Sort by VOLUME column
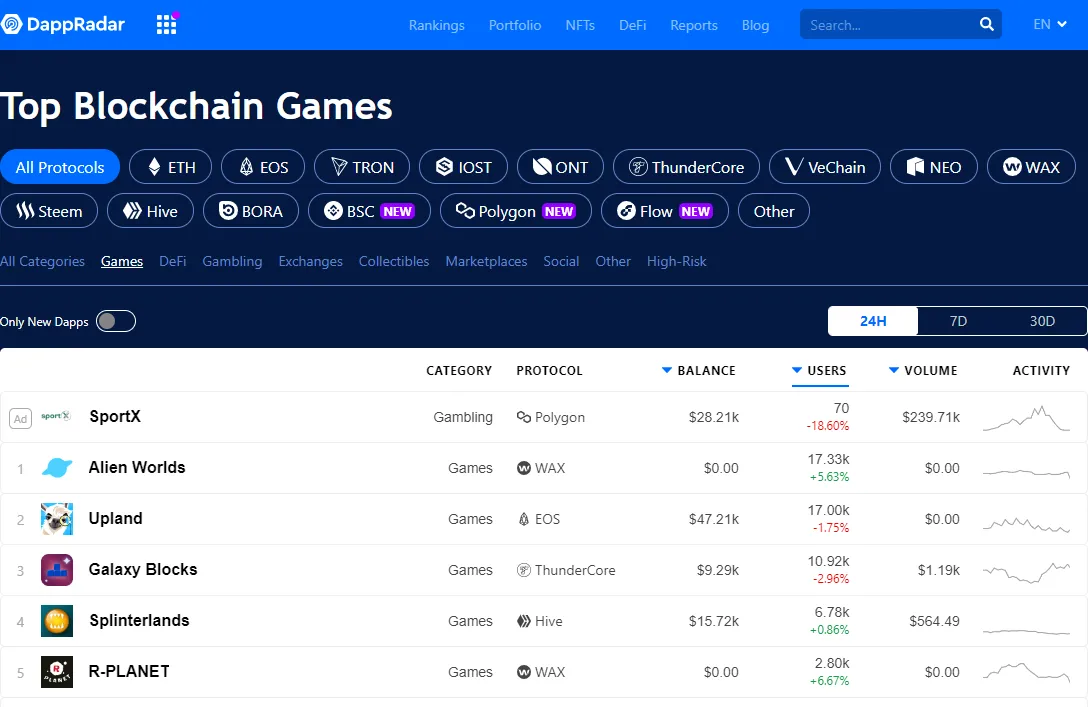Viewport: 1088px width, 707px height. tap(923, 370)
